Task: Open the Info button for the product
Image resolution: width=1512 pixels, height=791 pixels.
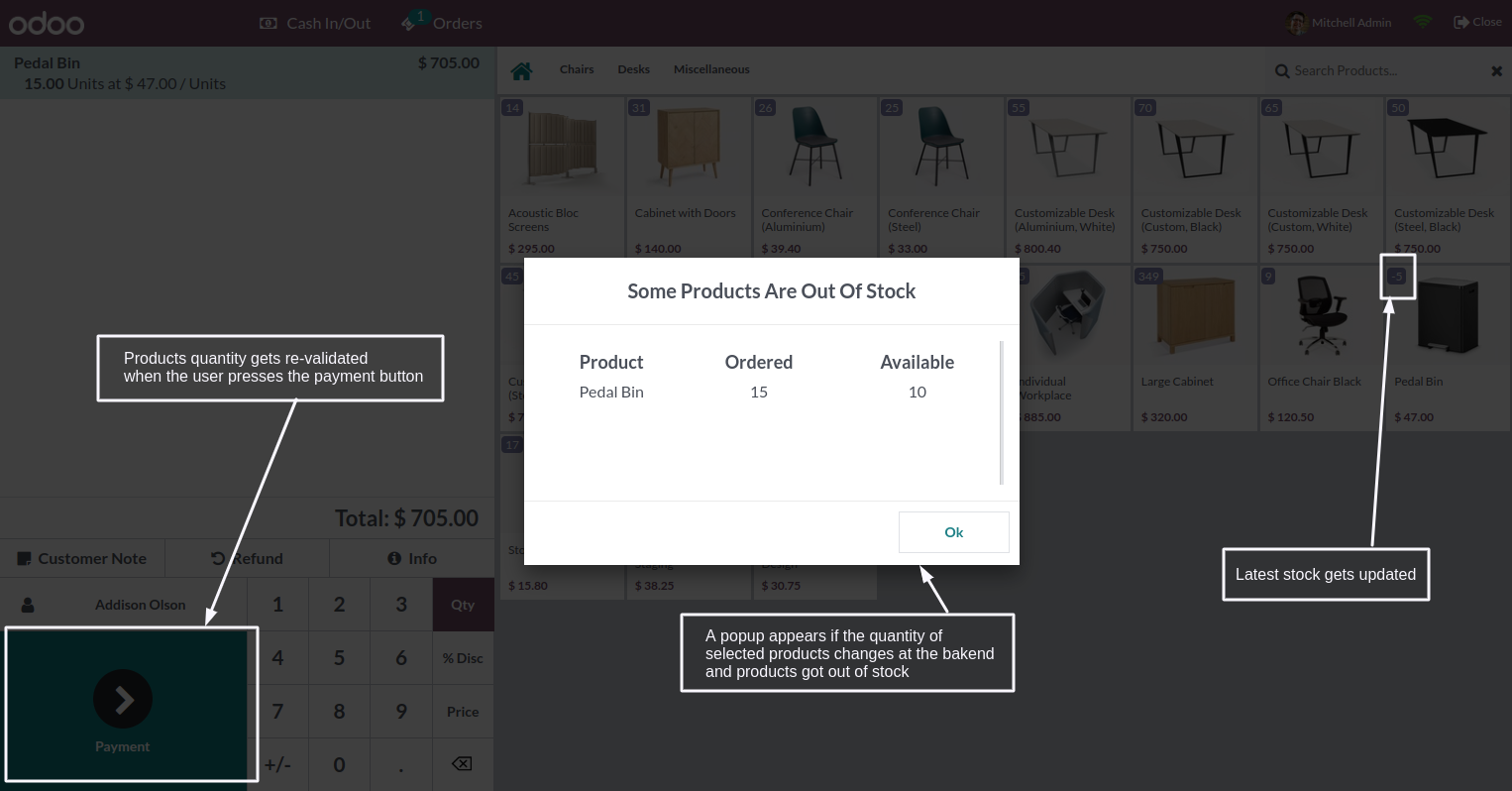Action: point(412,559)
